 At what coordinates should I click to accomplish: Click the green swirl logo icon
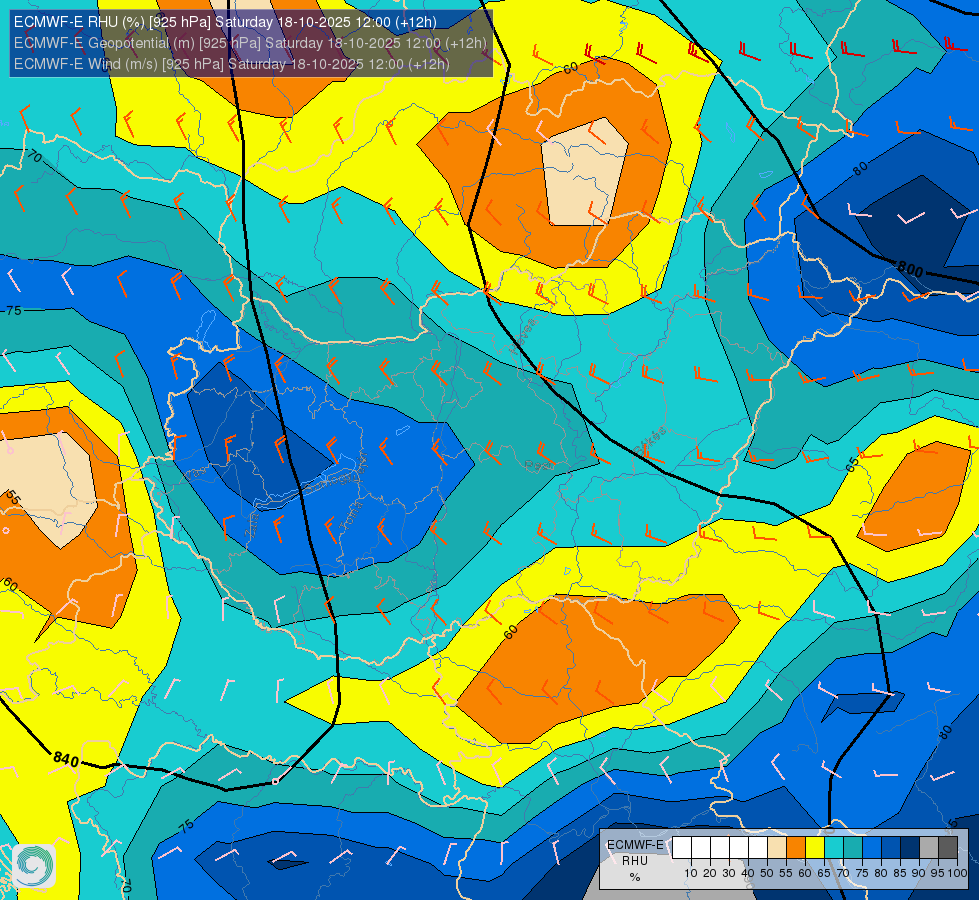34,865
